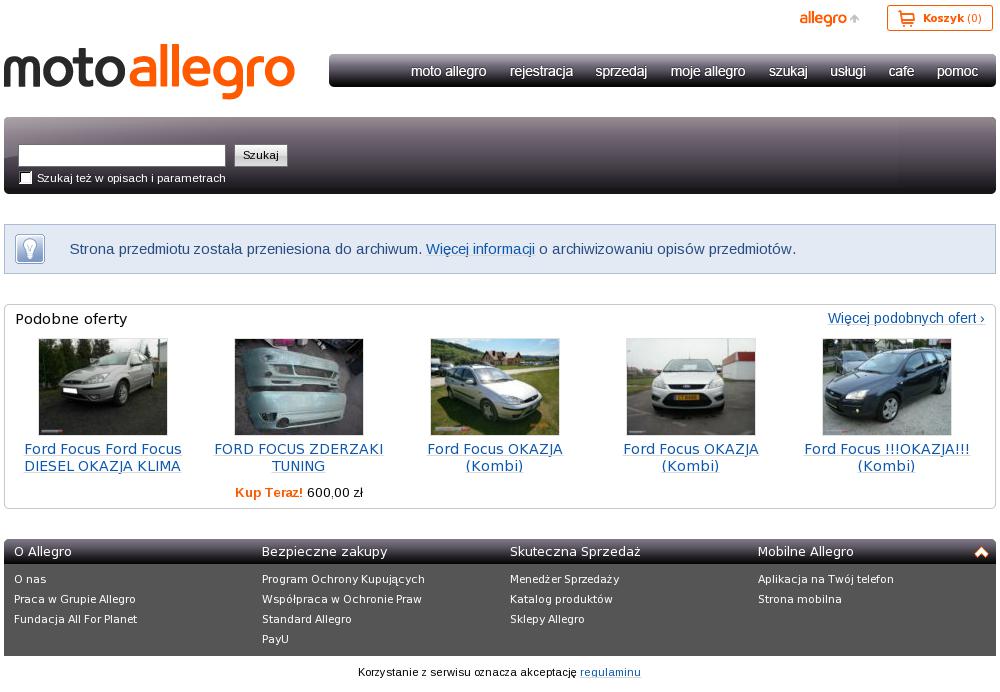Image resolution: width=1000 pixels, height=692 pixels.
Task: Open the moje allegro menu item
Action: [x=708, y=71]
